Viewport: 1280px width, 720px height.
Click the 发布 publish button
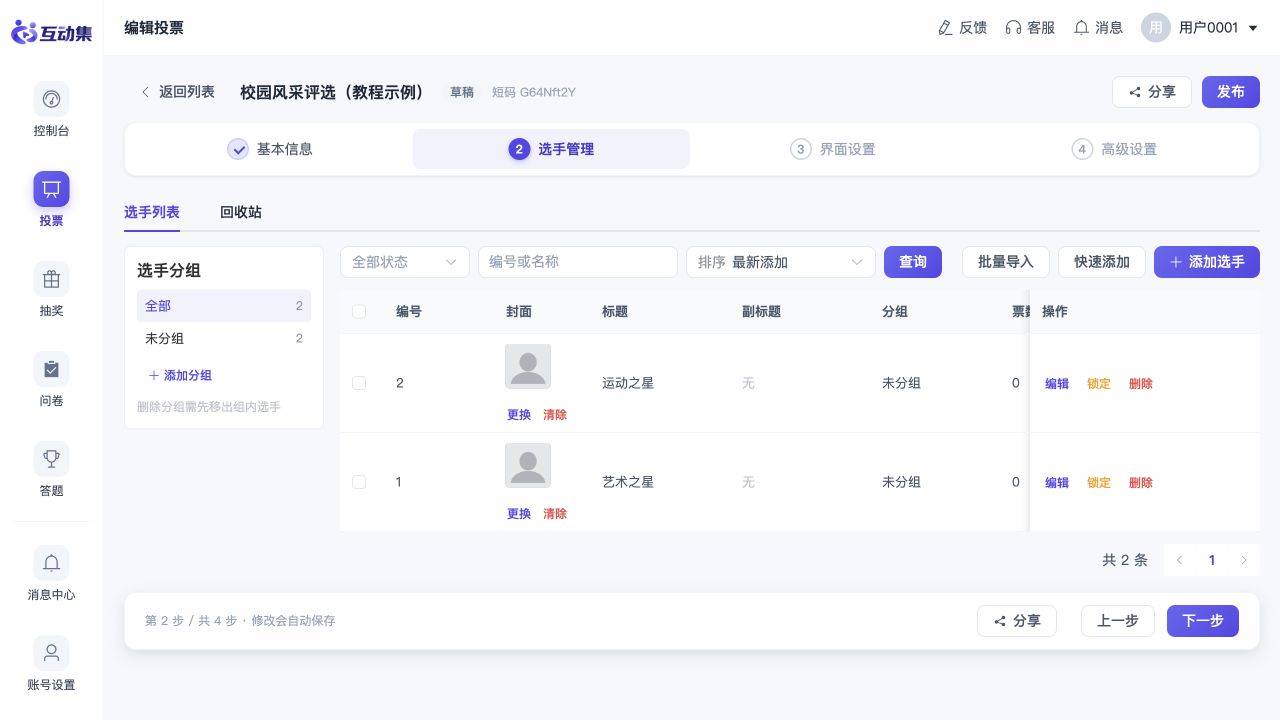pyautogui.click(x=1231, y=92)
